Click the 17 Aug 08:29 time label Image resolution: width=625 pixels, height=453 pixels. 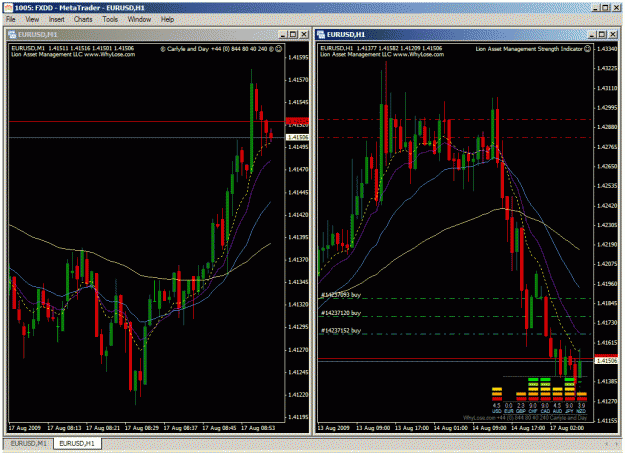[x=142, y=428]
